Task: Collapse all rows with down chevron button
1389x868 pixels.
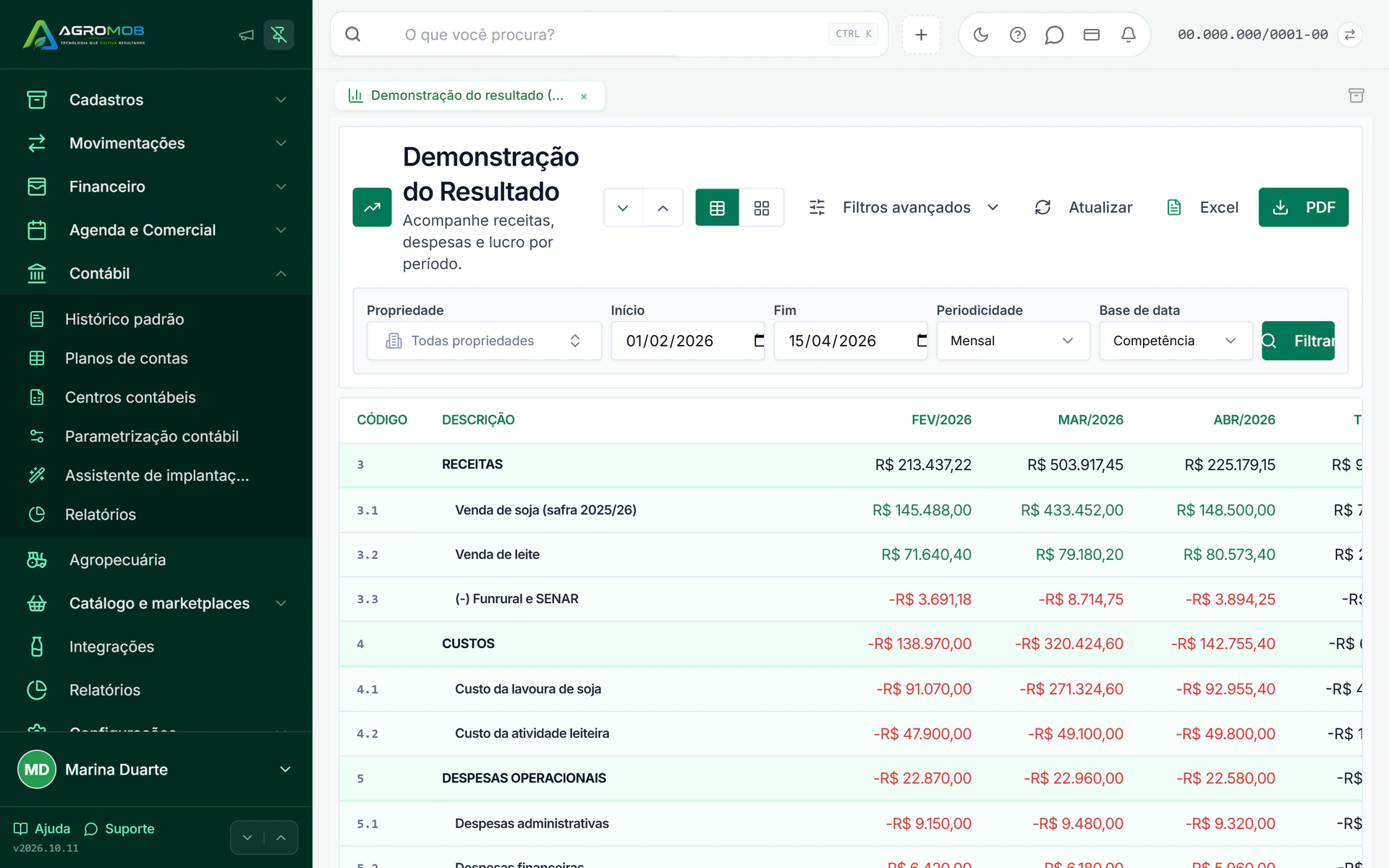Action: pyautogui.click(x=623, y=208)
